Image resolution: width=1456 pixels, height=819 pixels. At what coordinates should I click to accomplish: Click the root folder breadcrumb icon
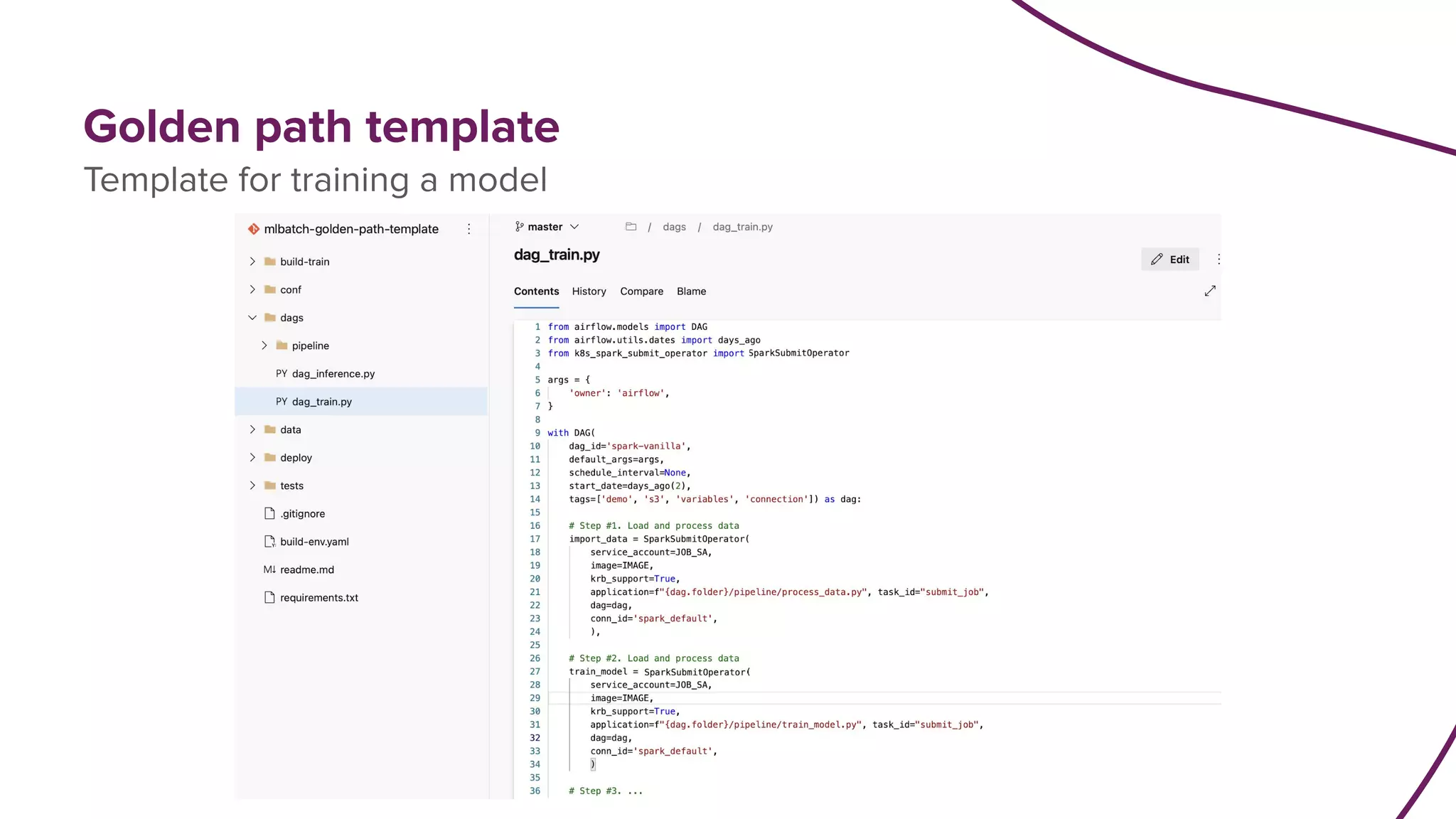[631, 227]
